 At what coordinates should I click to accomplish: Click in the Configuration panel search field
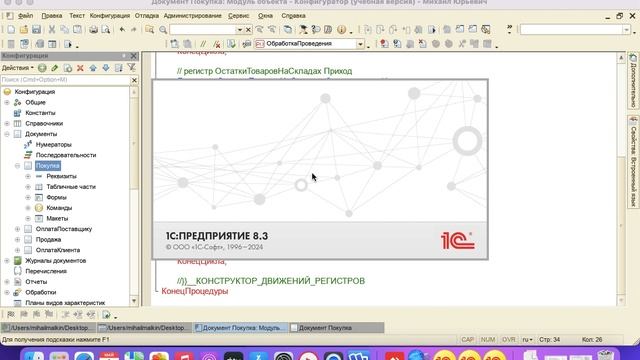(x=65, y=80)
